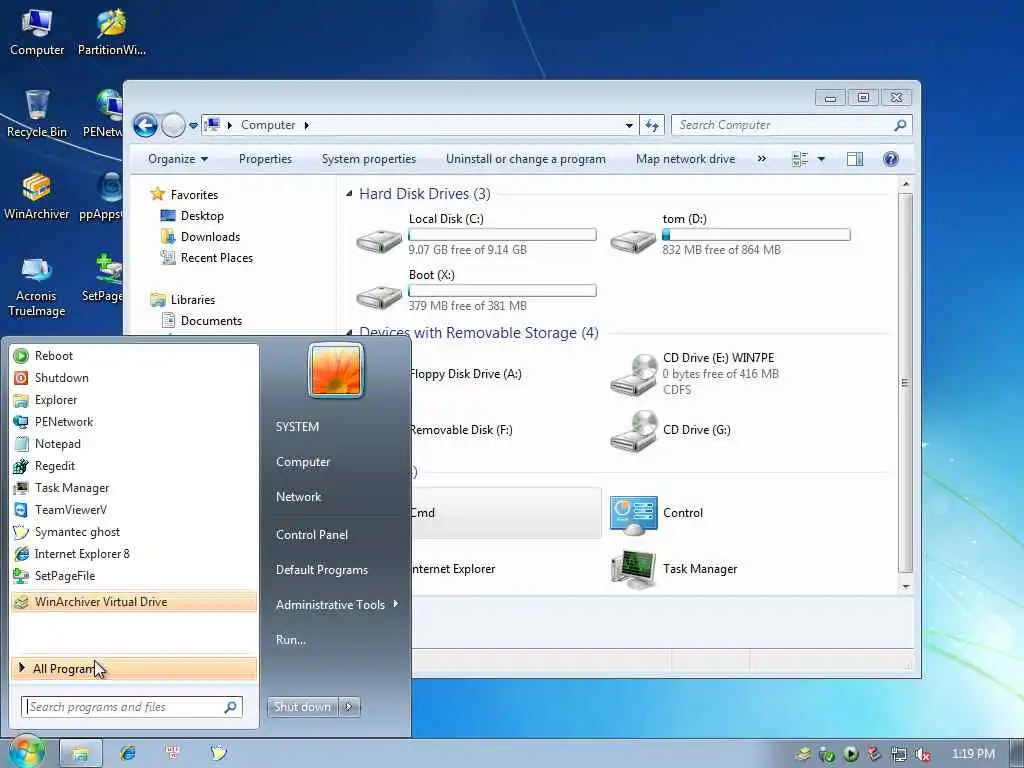Open recent pages dropdown near back button
This screenshot has width=1024, height=768.
pyautogui.click(x=193, y=125)
